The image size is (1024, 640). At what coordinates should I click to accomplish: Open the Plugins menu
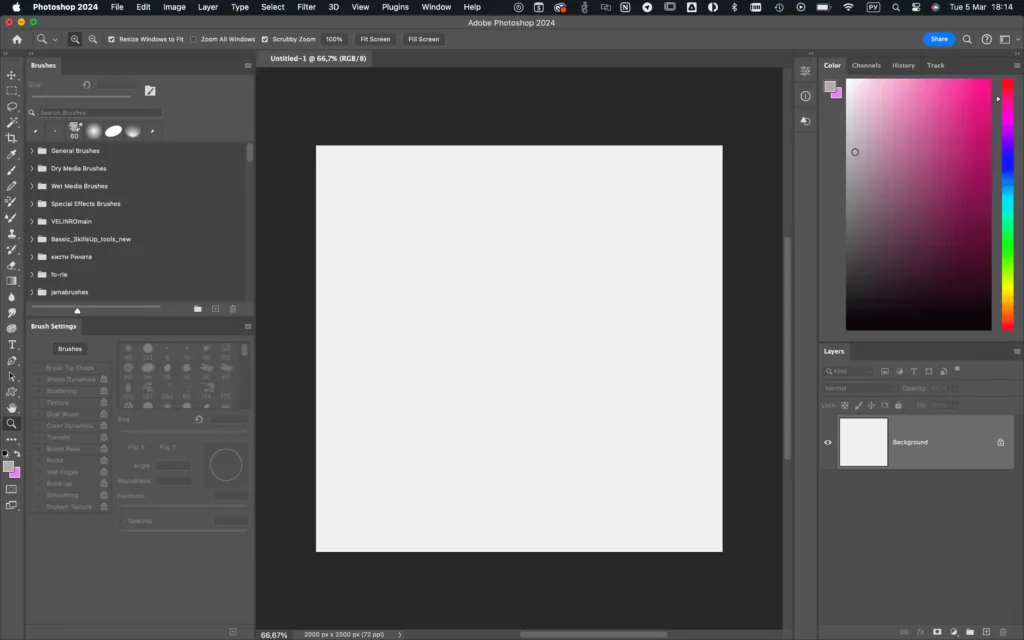coord(395,7)
